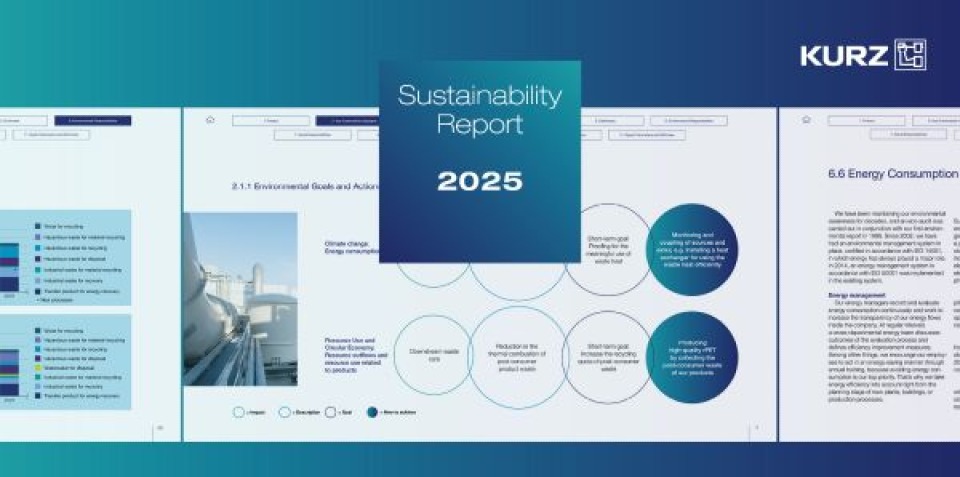
Task: Select the short-term goal waste heat circle
Action: click(x=609, y=249)
